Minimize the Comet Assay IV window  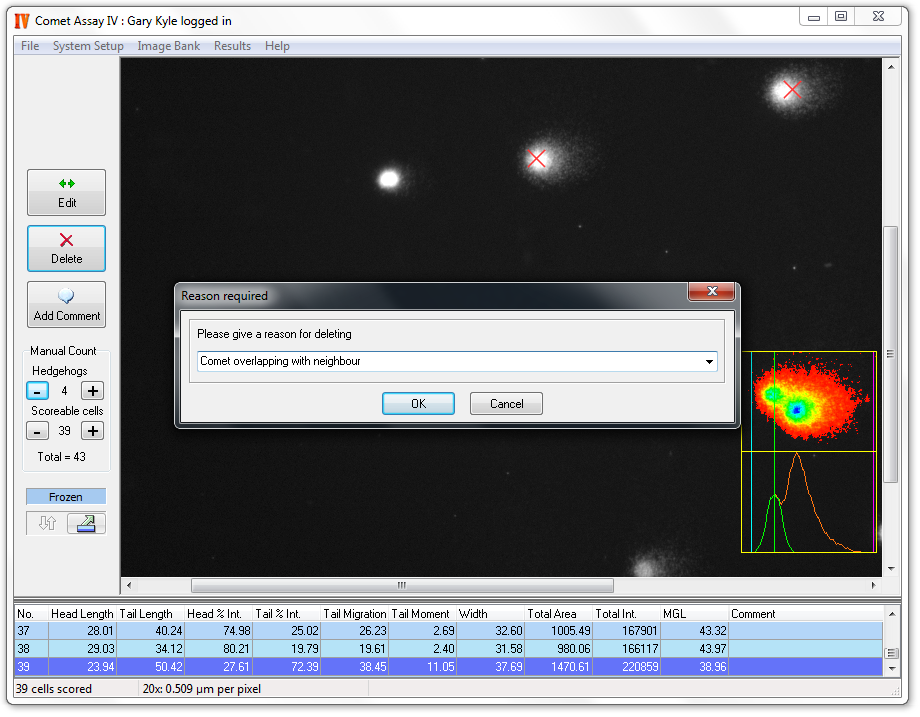pyautogui.click(x=814, y=17)
